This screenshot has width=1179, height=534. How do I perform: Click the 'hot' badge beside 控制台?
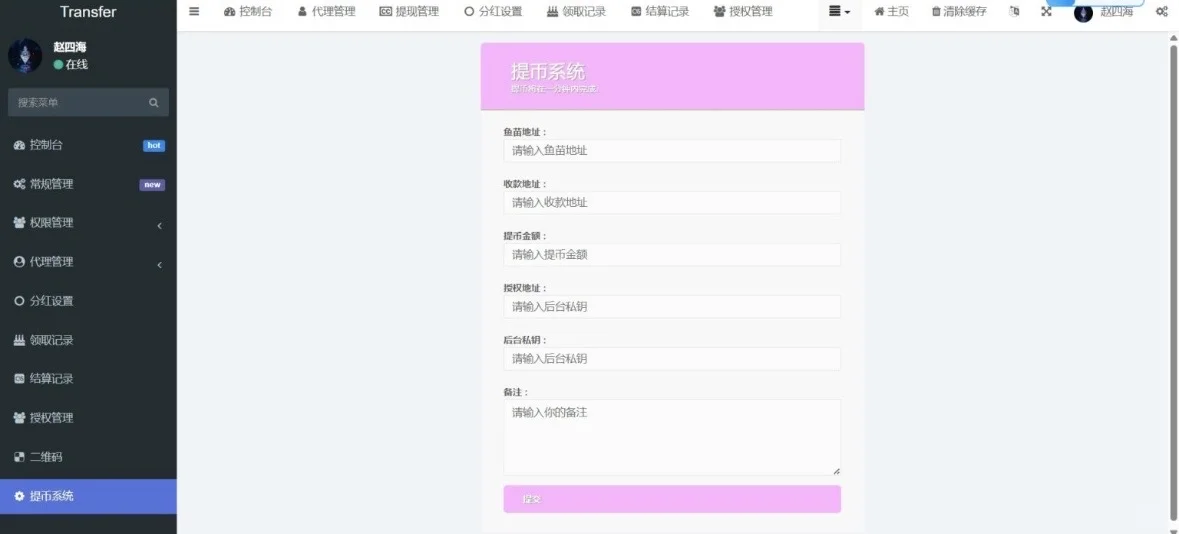pos(153,146)
